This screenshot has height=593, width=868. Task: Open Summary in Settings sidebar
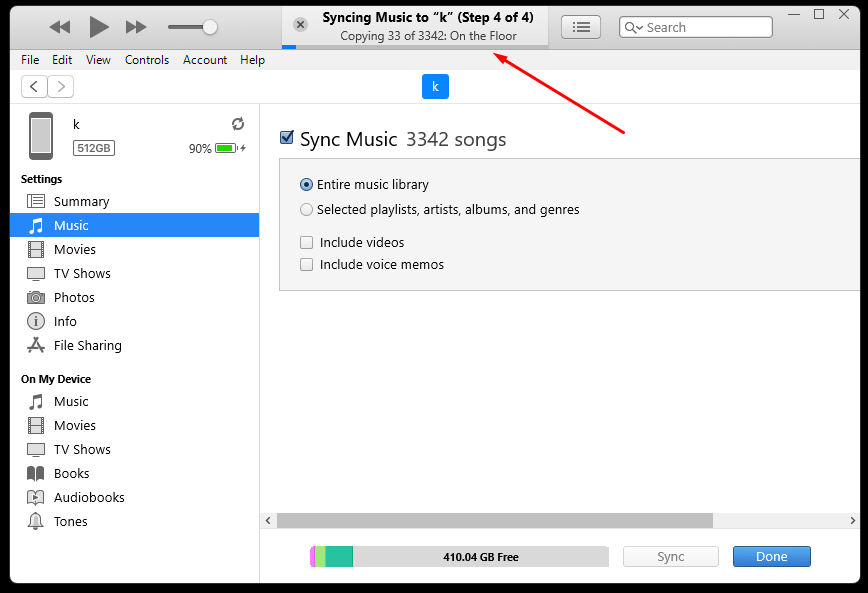(x=135, y=202)
